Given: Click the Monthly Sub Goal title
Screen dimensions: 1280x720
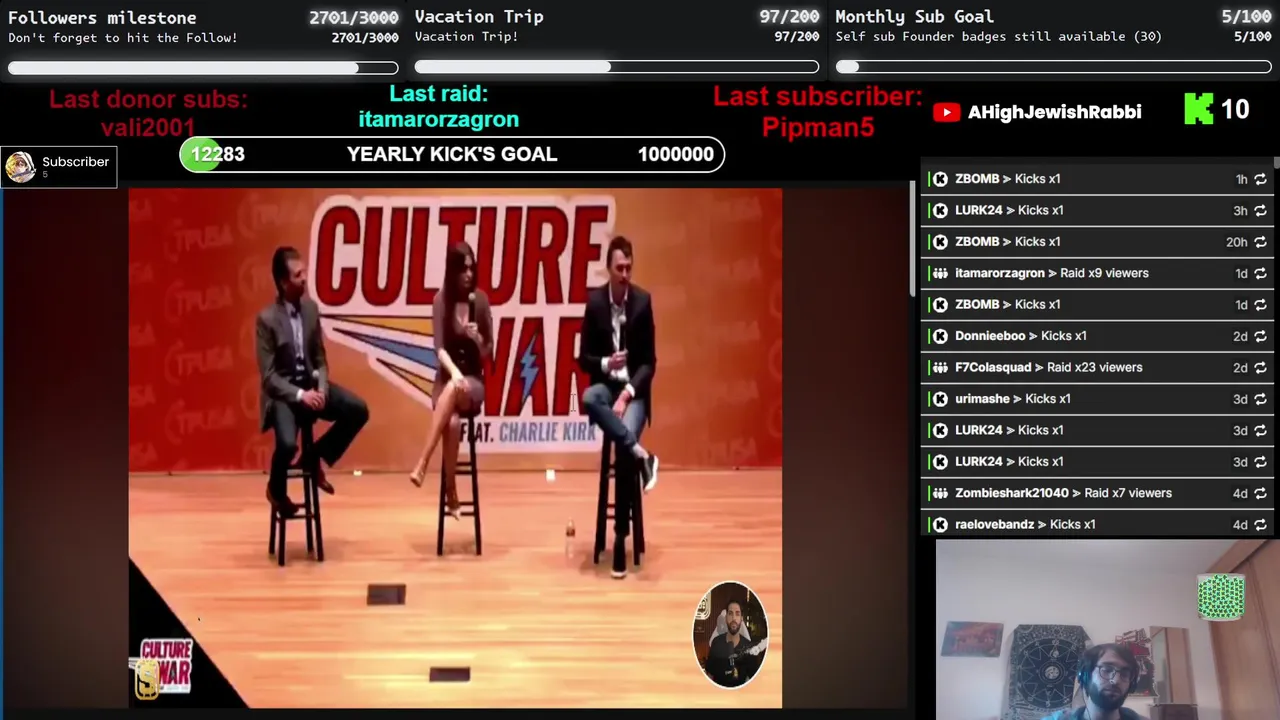Looking at the screenshot, I should [914, 16].
